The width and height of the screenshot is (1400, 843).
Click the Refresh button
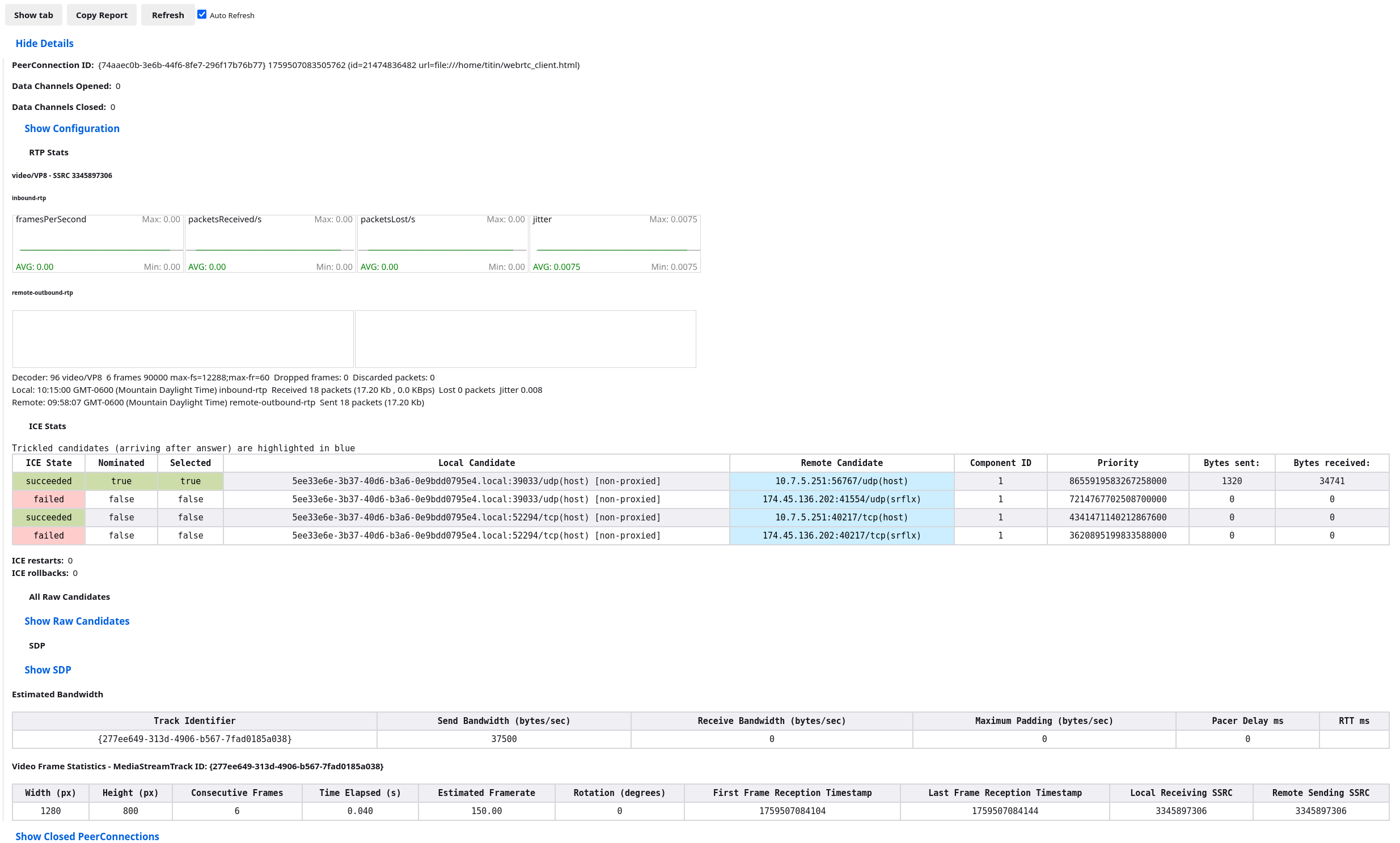(168, 15)
